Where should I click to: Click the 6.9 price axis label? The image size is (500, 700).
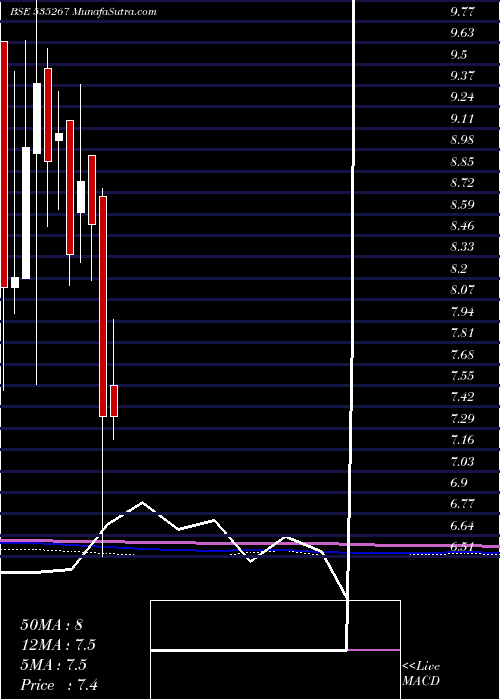pos(459,484)
